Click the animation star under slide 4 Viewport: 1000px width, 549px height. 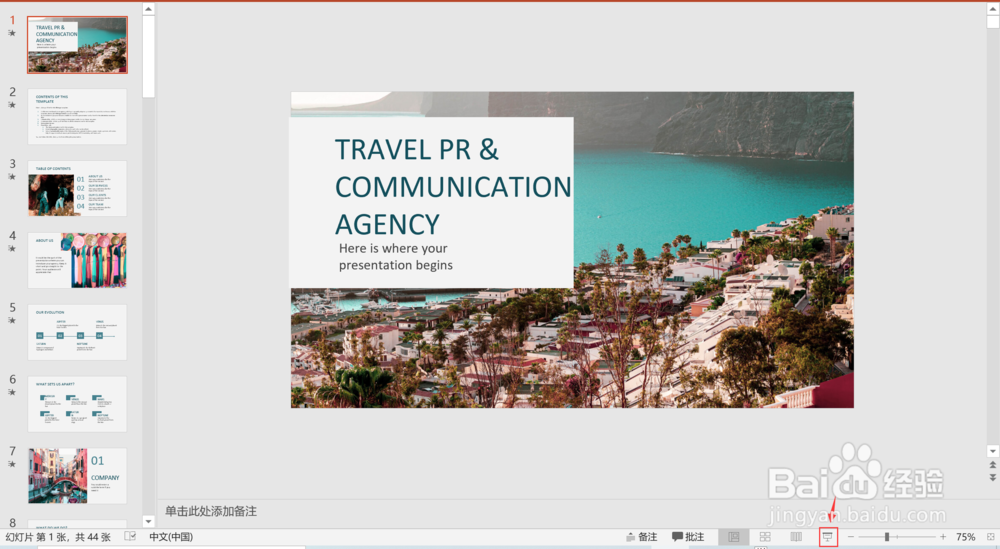12,249
